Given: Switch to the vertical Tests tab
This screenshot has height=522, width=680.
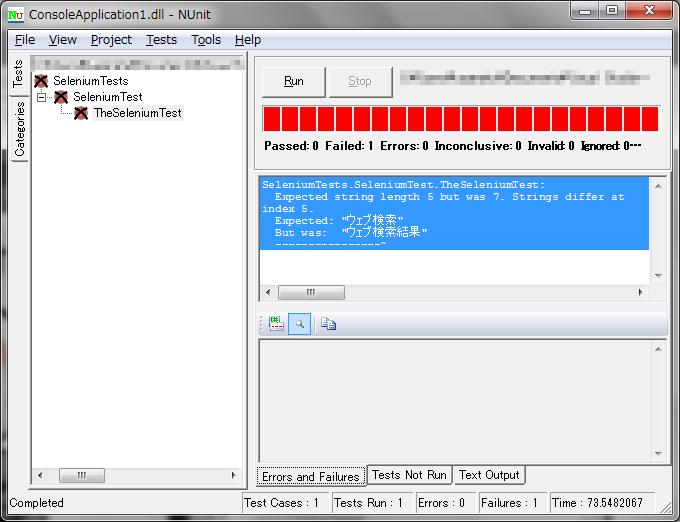Looking at the screenshot, I should click(x=18, y=74).
